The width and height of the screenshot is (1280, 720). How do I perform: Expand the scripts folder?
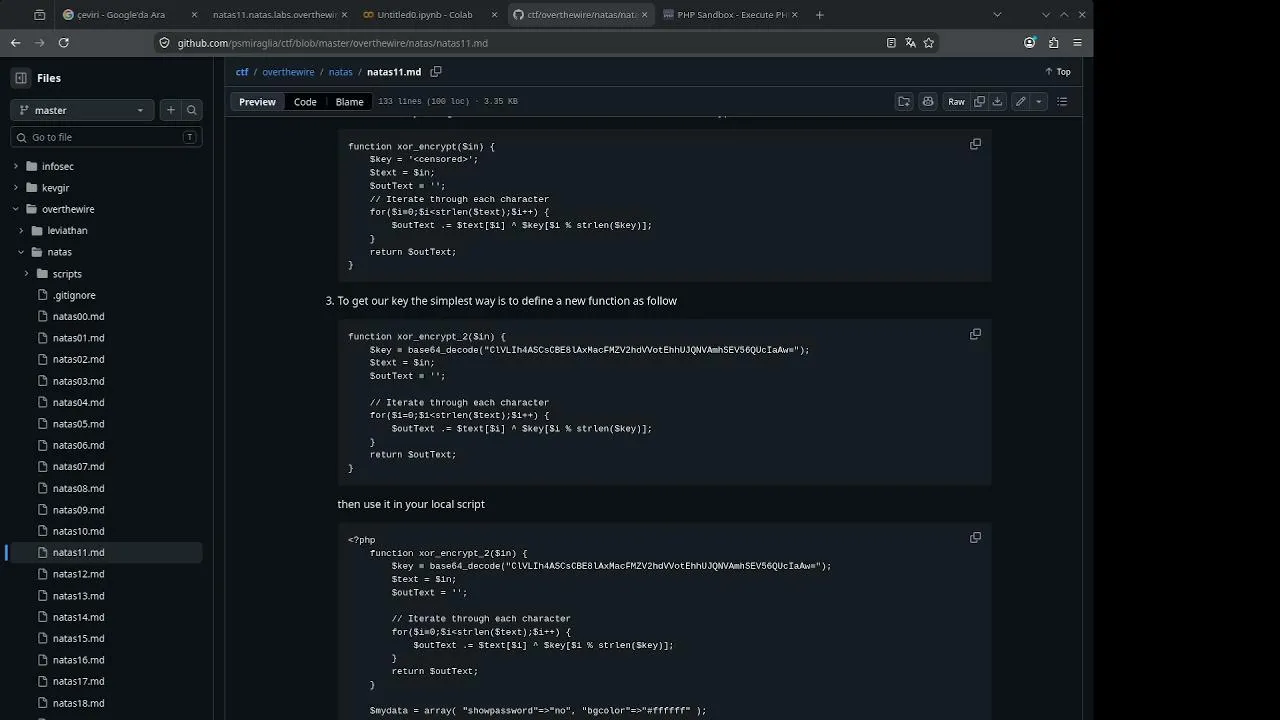pyautogui.click(x=27, y=274)
